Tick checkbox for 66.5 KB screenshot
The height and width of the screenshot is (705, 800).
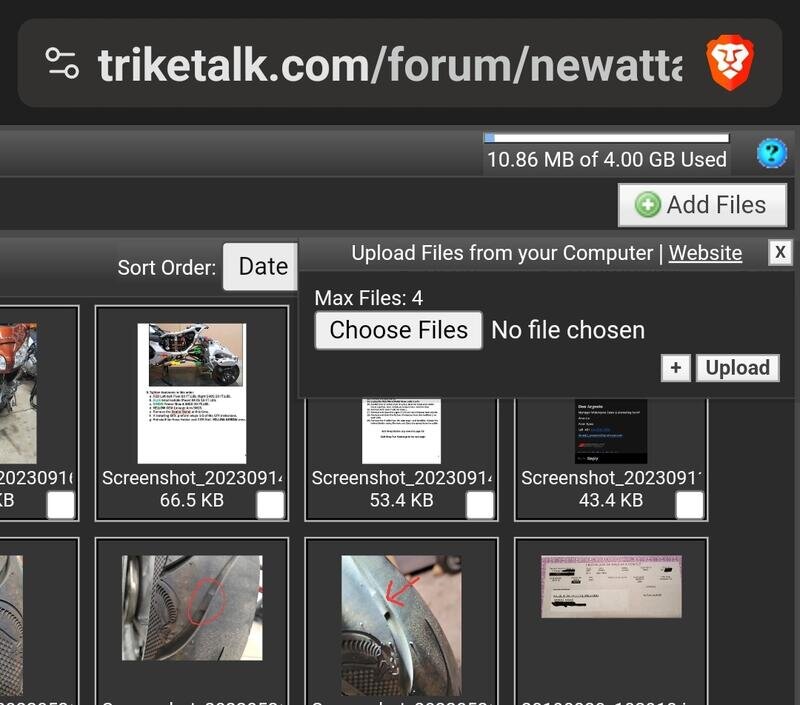270,505
